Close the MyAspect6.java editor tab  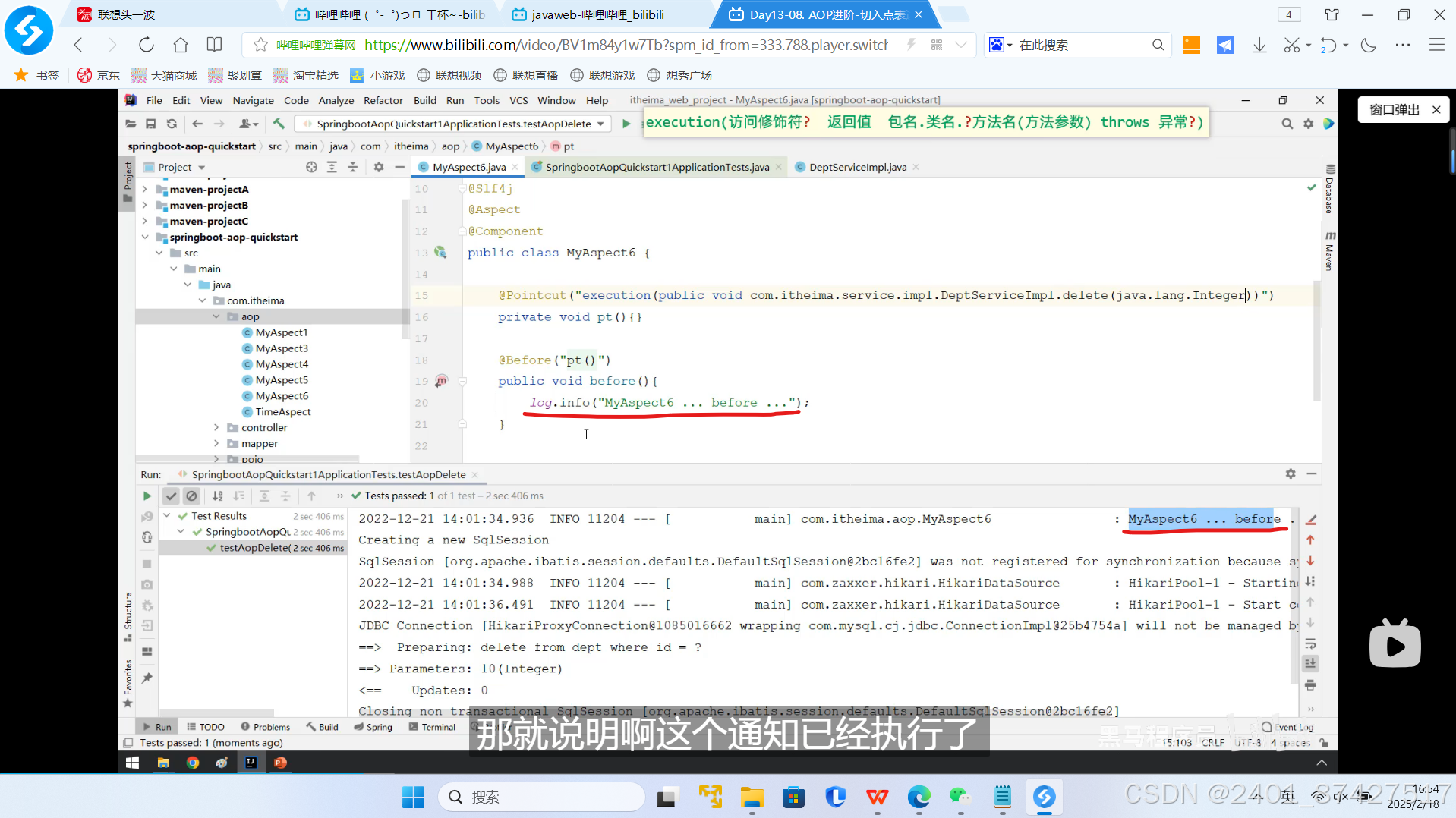[x=515, y=167]
